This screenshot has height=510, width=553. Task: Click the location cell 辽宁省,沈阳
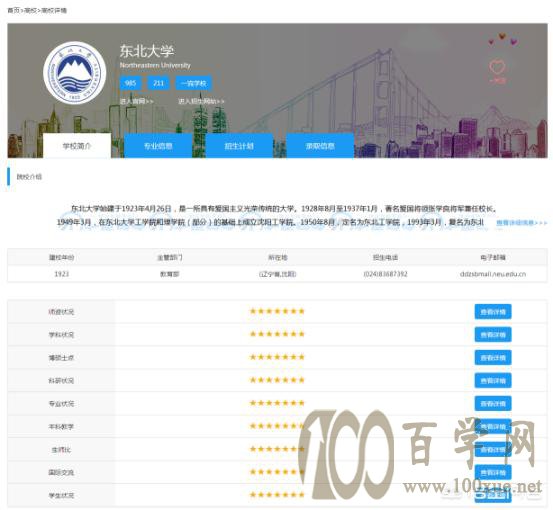click(x=278, y=274)
